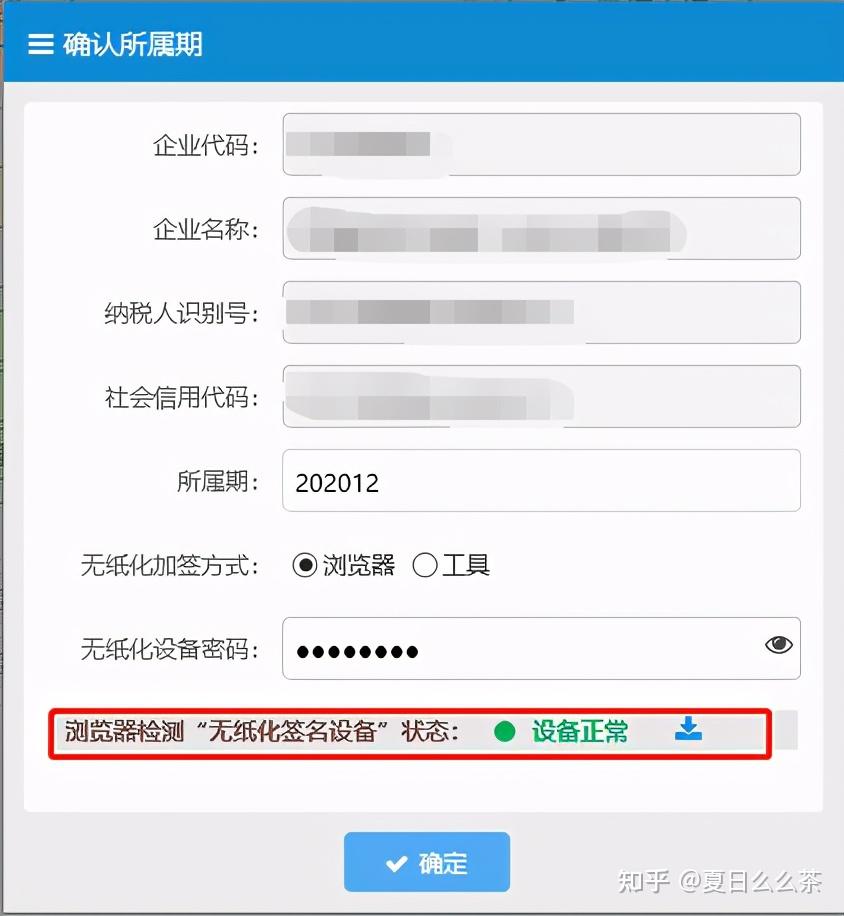The image size is (844, 916).
Task: Focus the 所属期 field showing 202012
Action: 541,481
